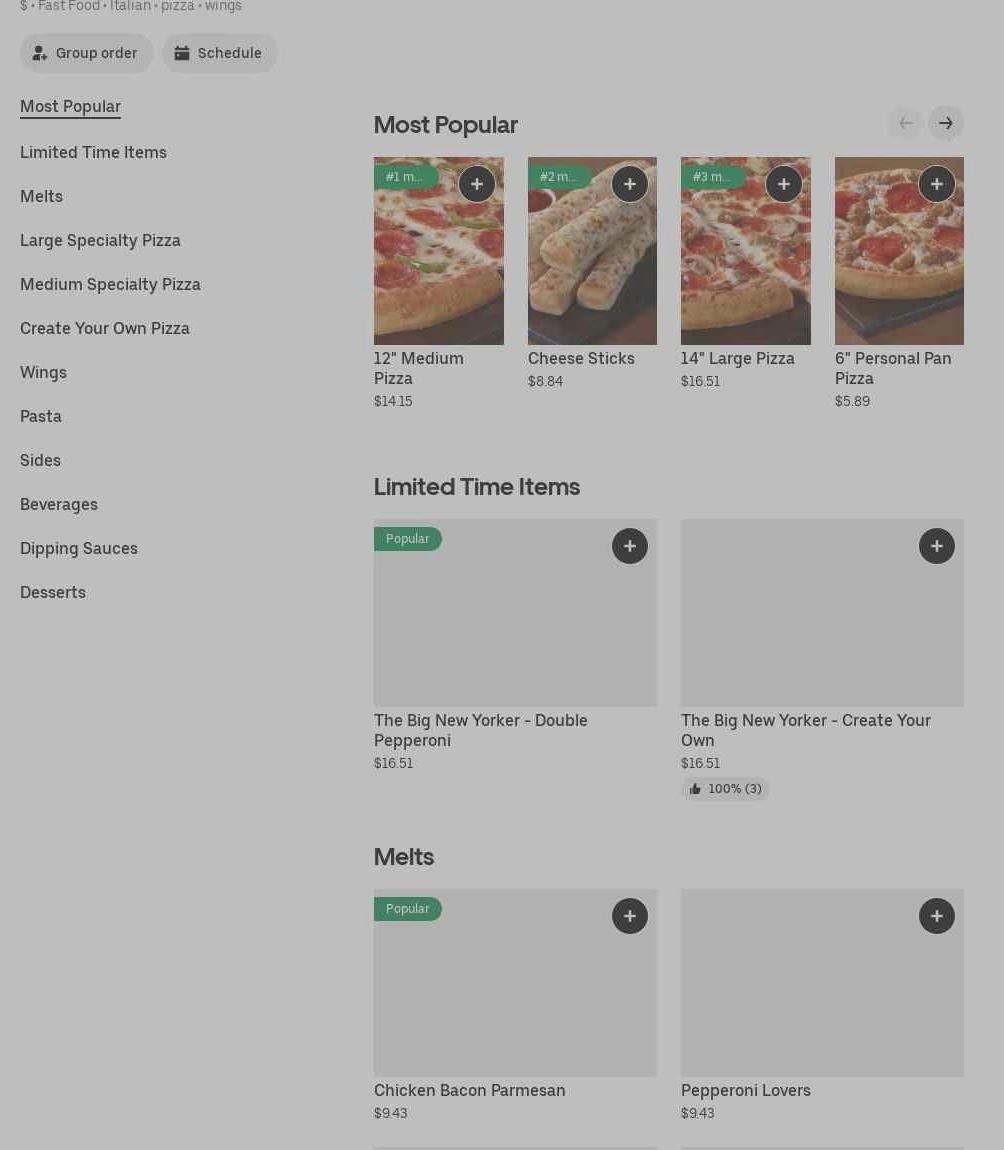Add Cheese Sticks with plus icon
Viewport: 1004px width, 1150px height.
point(629,184)
